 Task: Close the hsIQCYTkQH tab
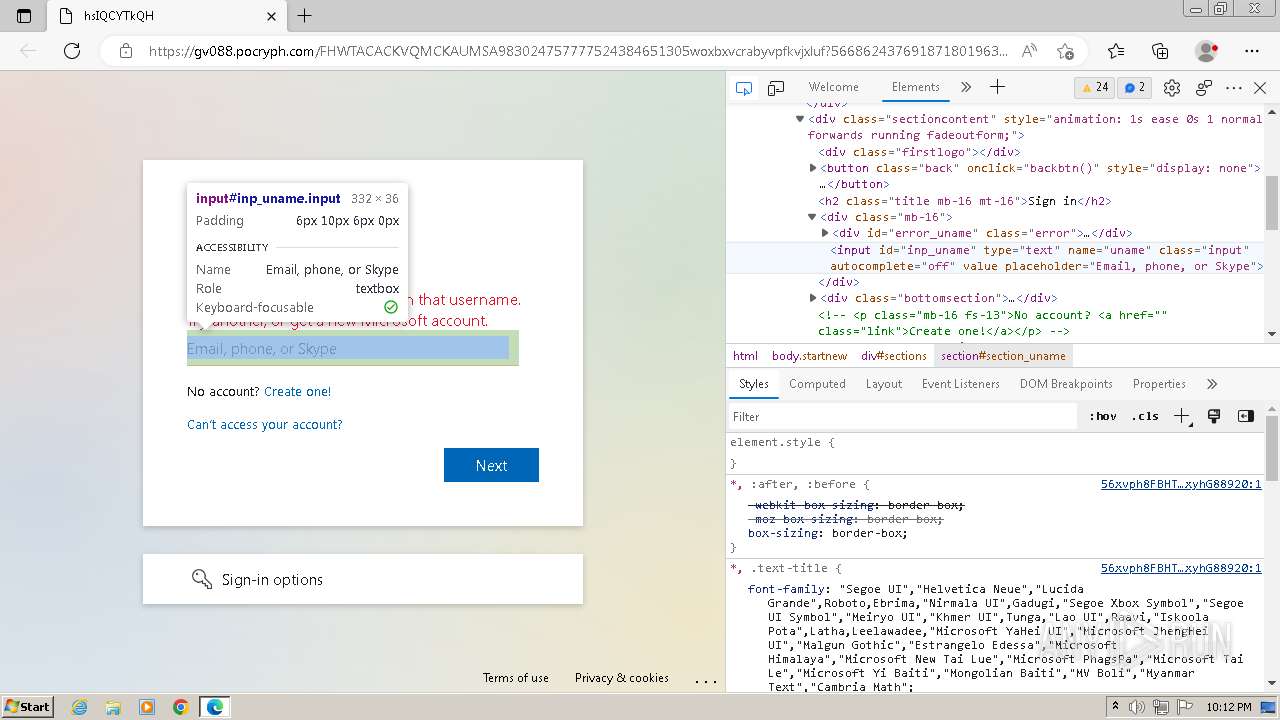[x=272, y=16]
